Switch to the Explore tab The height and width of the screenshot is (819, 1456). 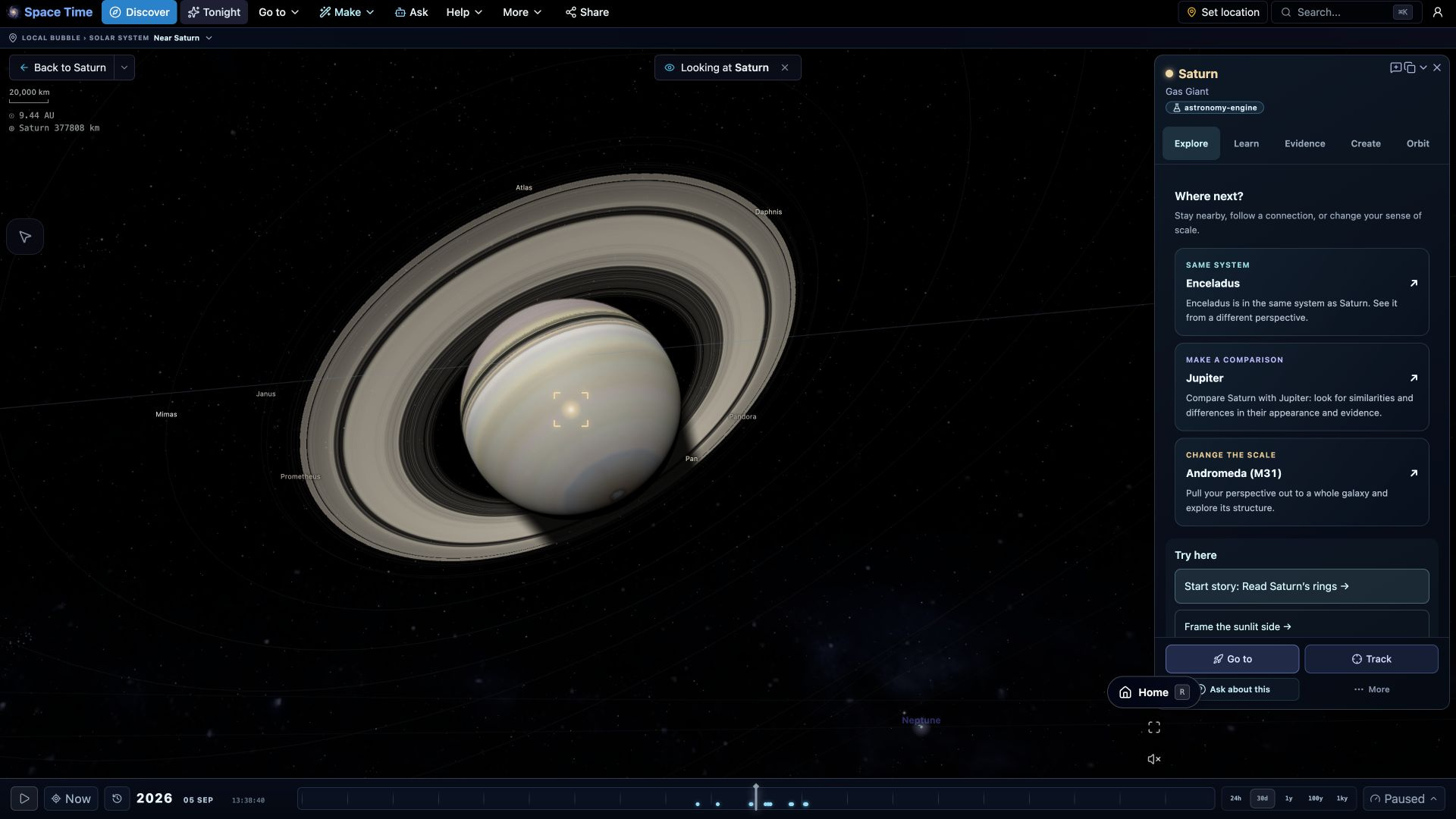click(x=1191, y=143)
